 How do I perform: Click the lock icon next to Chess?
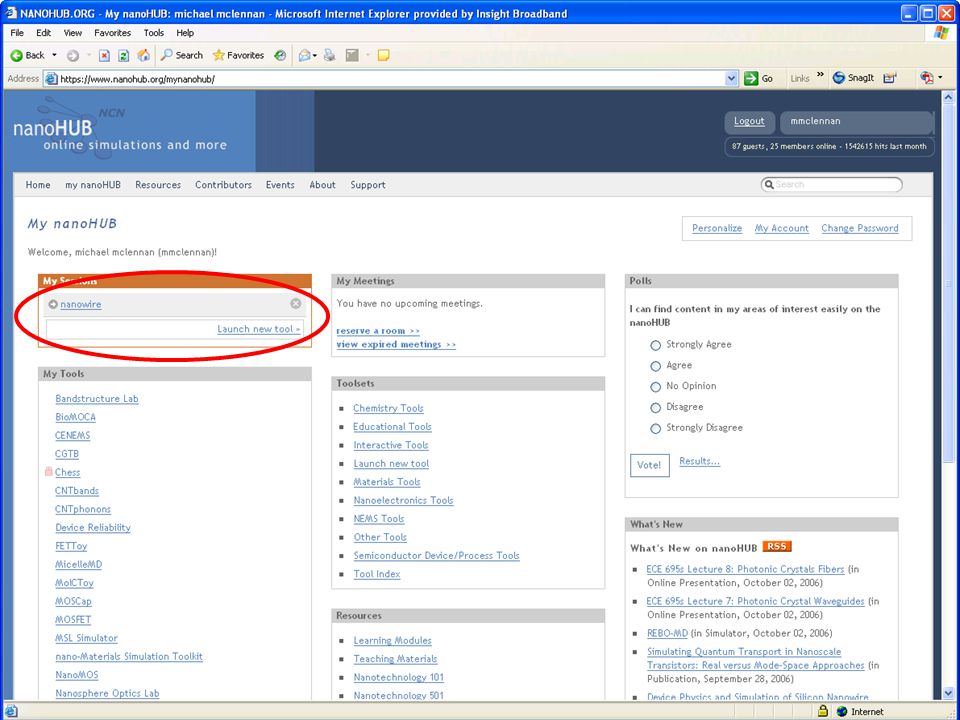(48, 471)
